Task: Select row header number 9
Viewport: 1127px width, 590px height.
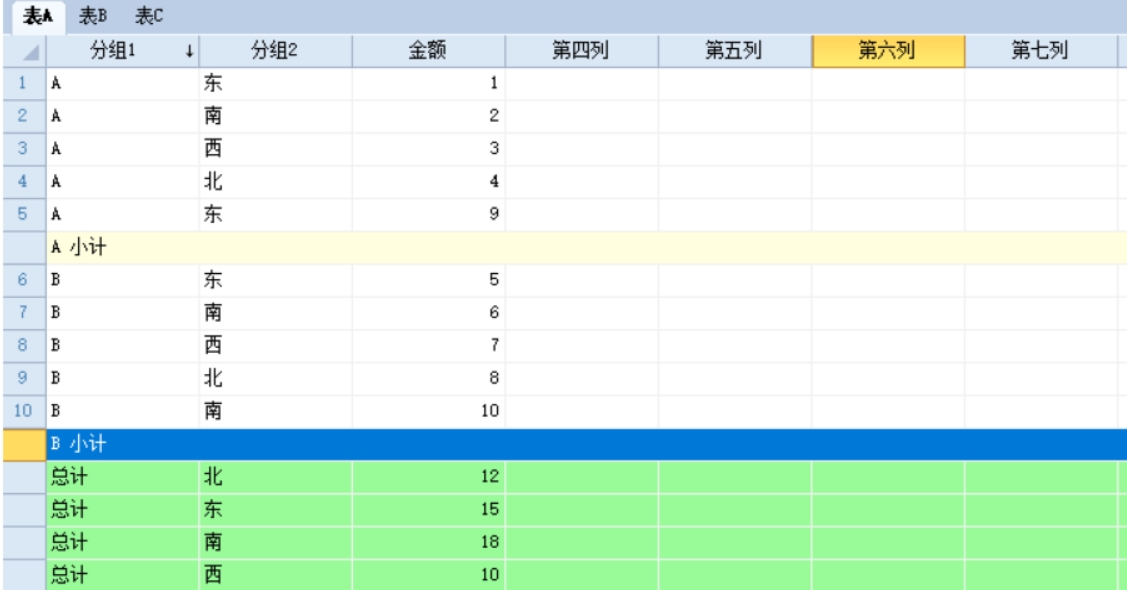Action: click(x=24, y=378)
